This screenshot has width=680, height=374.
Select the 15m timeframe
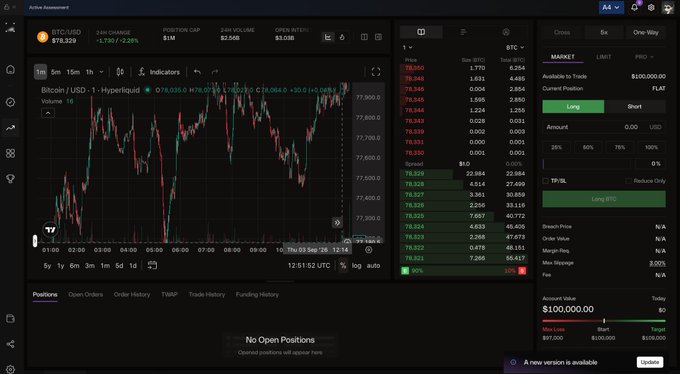coord(73,72)
